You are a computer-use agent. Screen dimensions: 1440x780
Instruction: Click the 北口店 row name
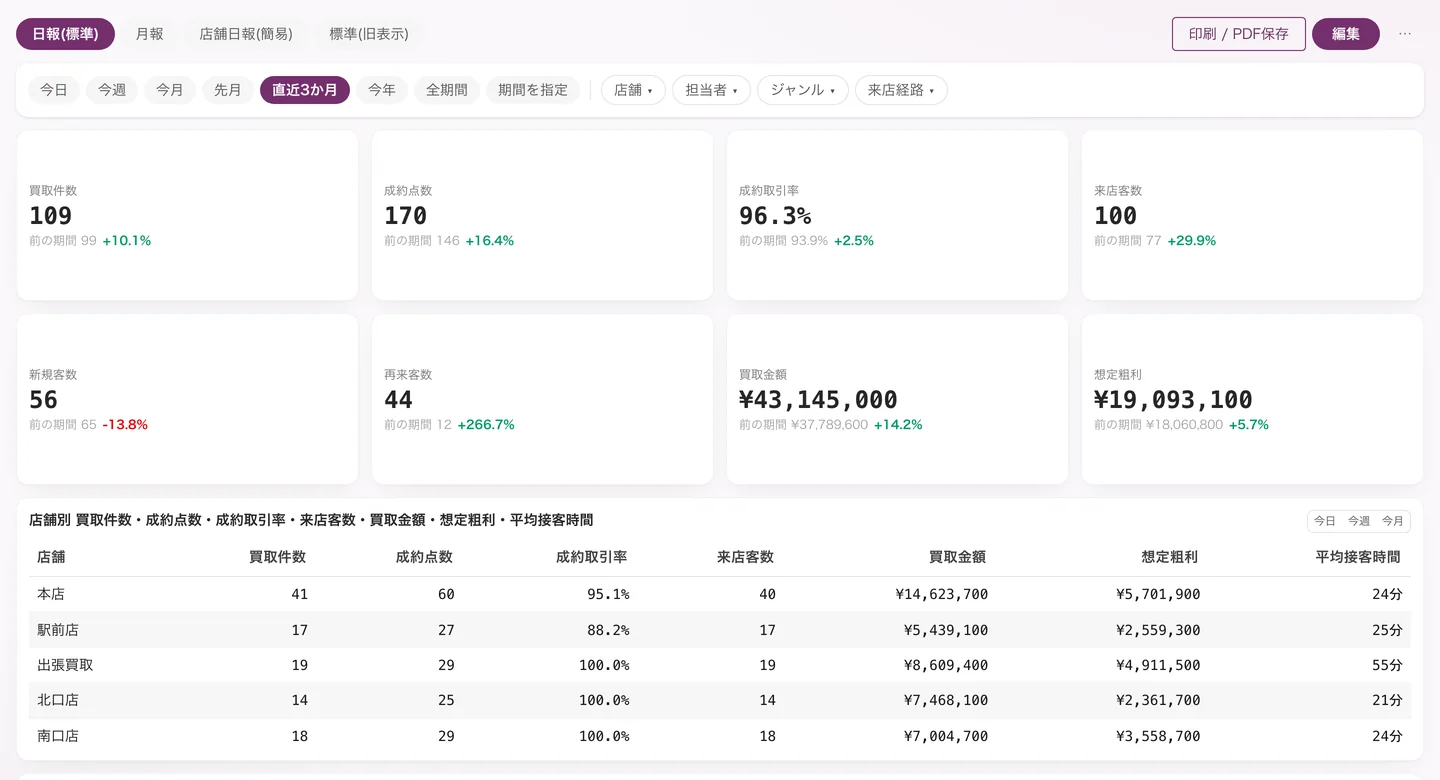[x=58, y=700]
